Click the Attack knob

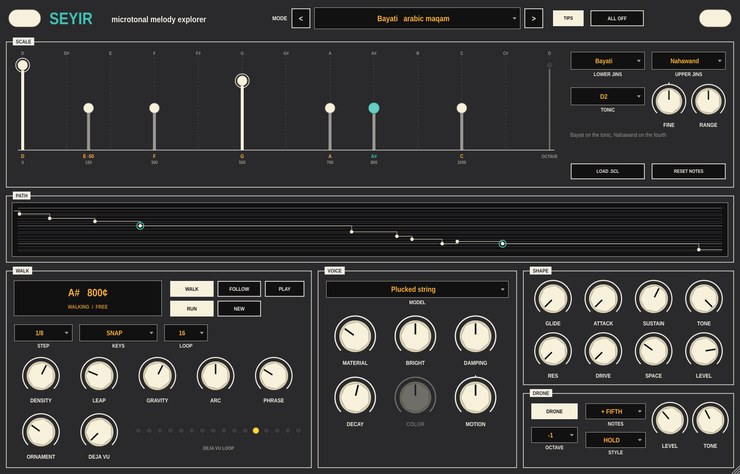point(603,299)
